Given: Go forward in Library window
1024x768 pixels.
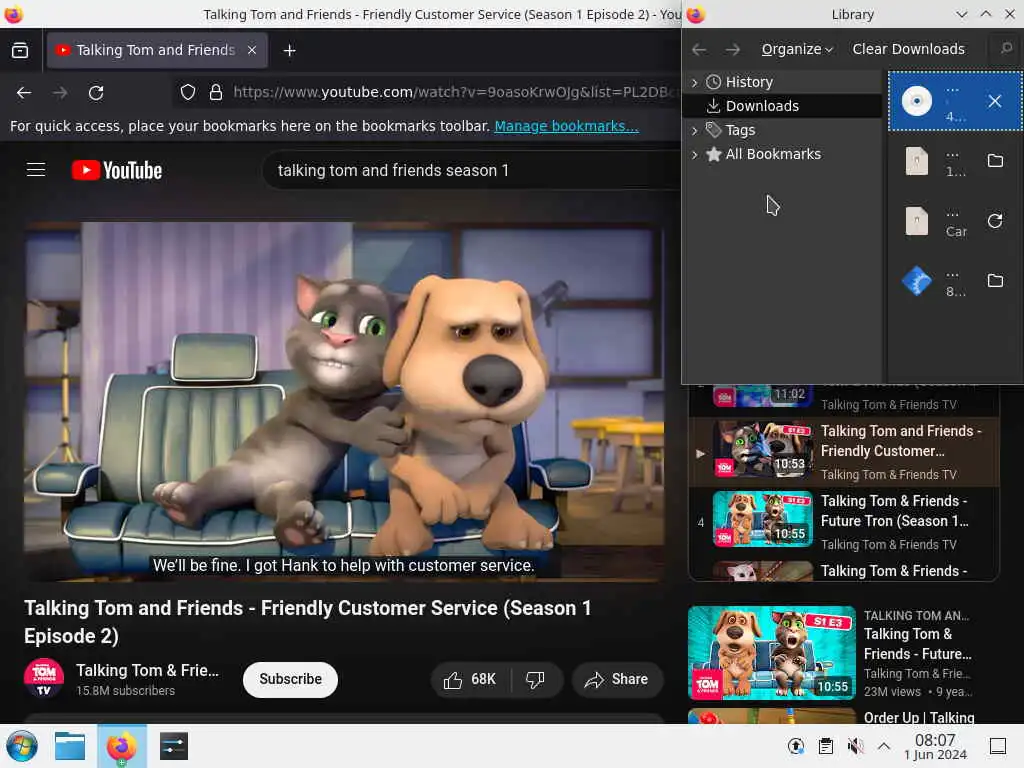Looking at the screenshot, I should (x=733, y=49).
